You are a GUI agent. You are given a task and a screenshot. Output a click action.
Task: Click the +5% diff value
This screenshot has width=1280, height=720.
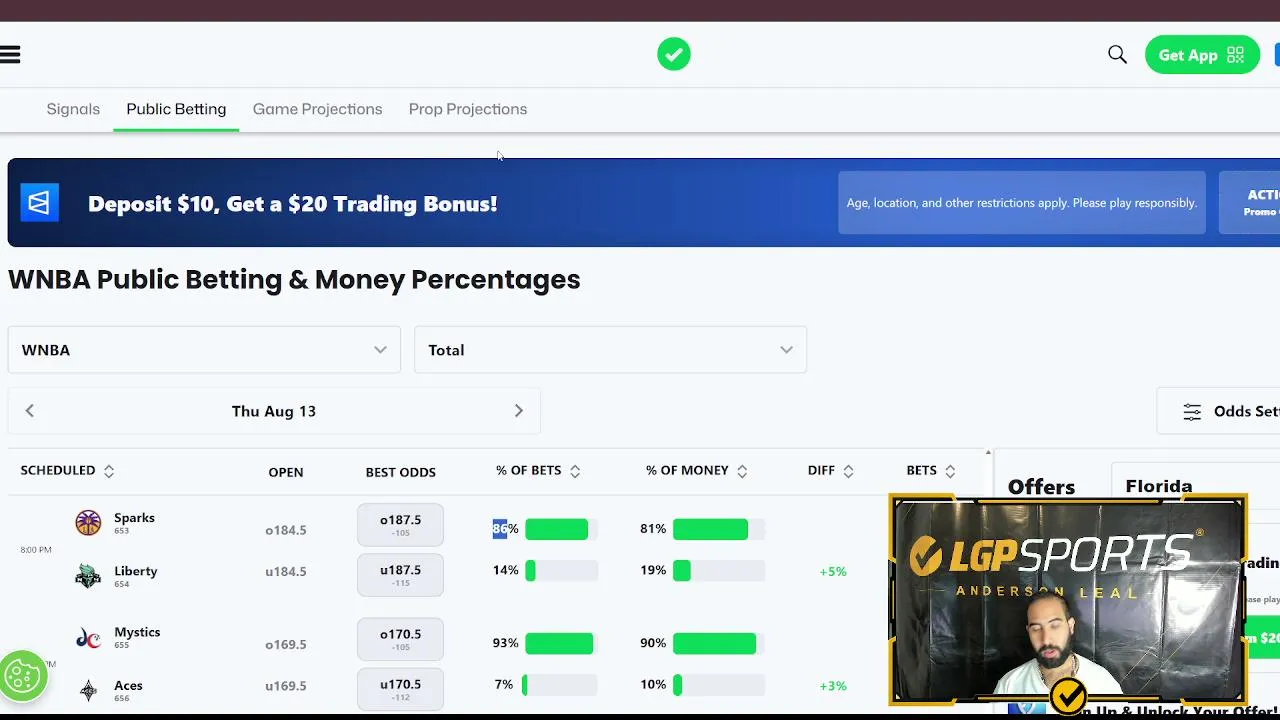coord(833,572)
